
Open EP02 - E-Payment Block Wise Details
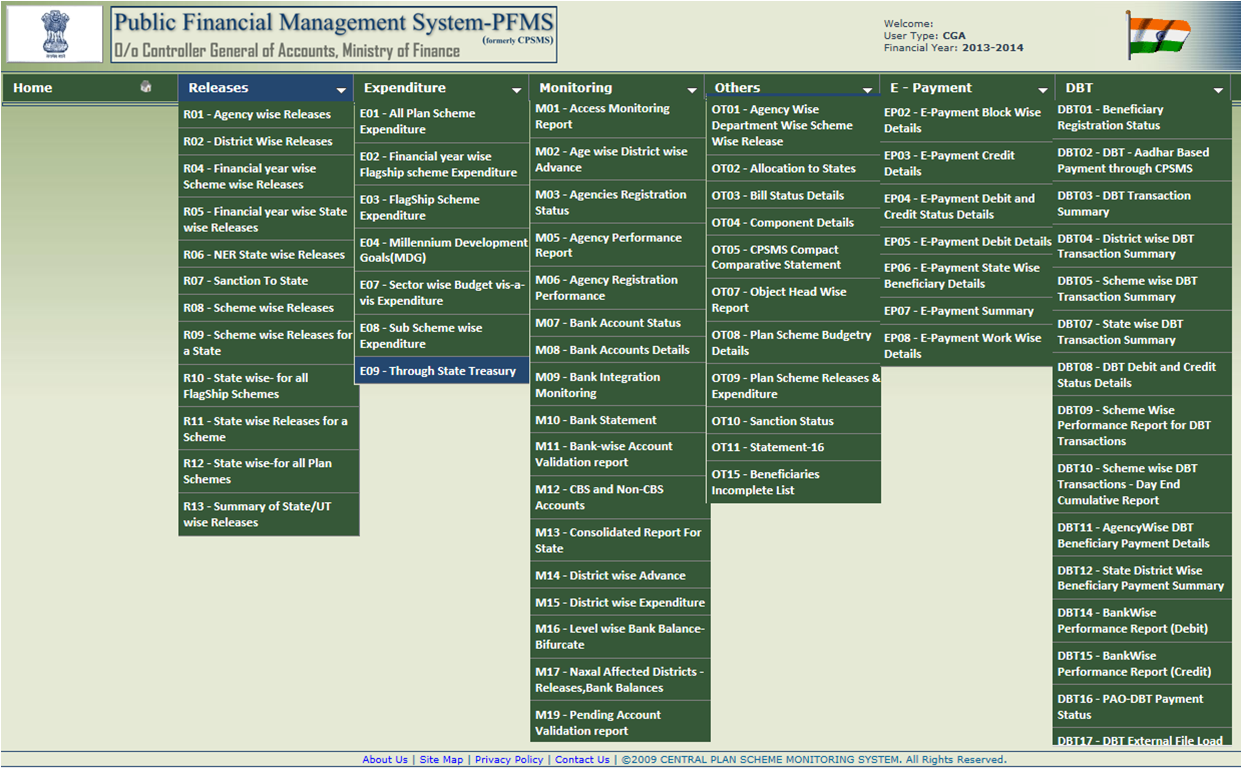pyautogui.click(x=968, y=121)
